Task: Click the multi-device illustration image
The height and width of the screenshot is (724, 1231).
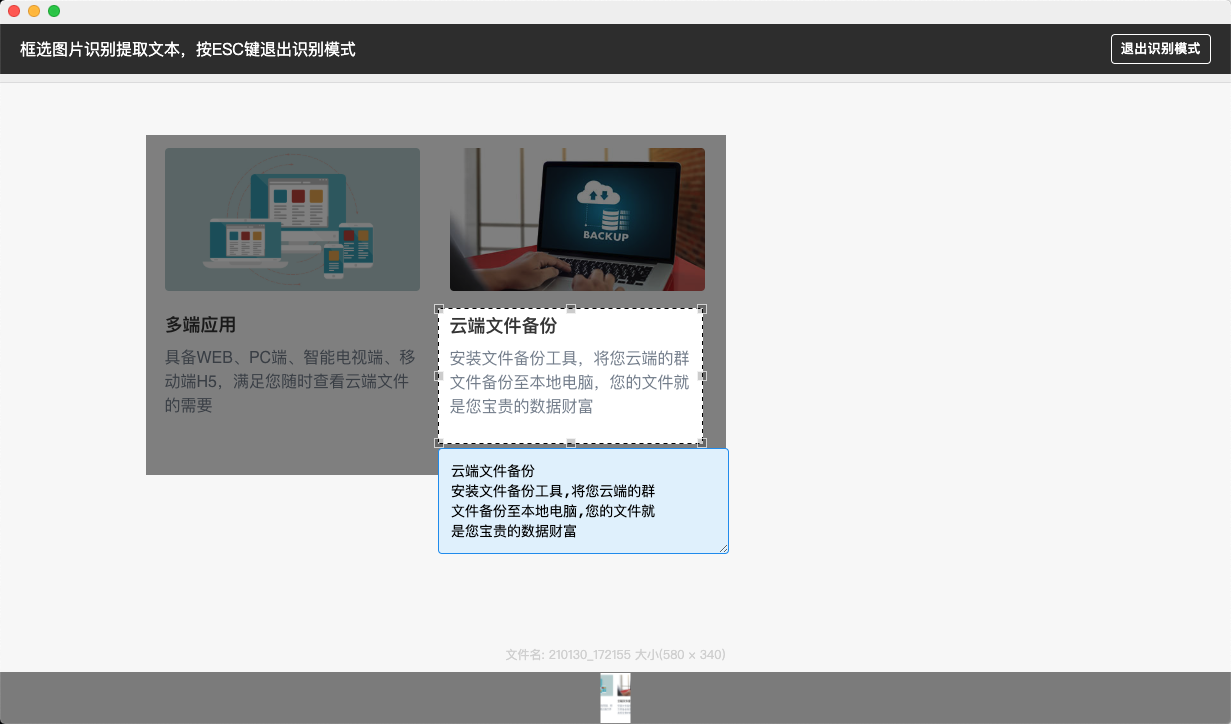Action: [x=292, y=219]
